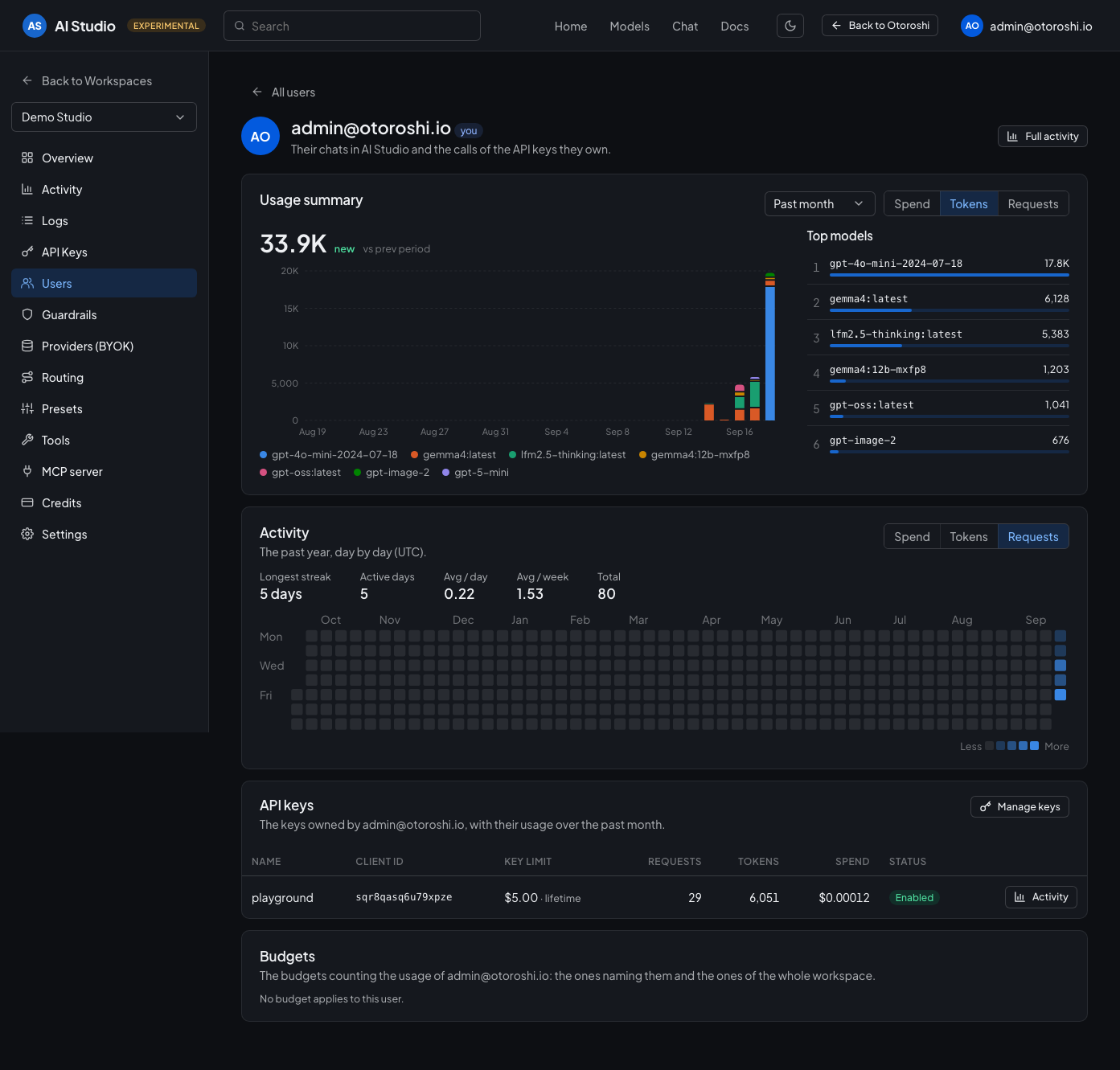Click the Tools wrench icon

(x=27, y=440)
